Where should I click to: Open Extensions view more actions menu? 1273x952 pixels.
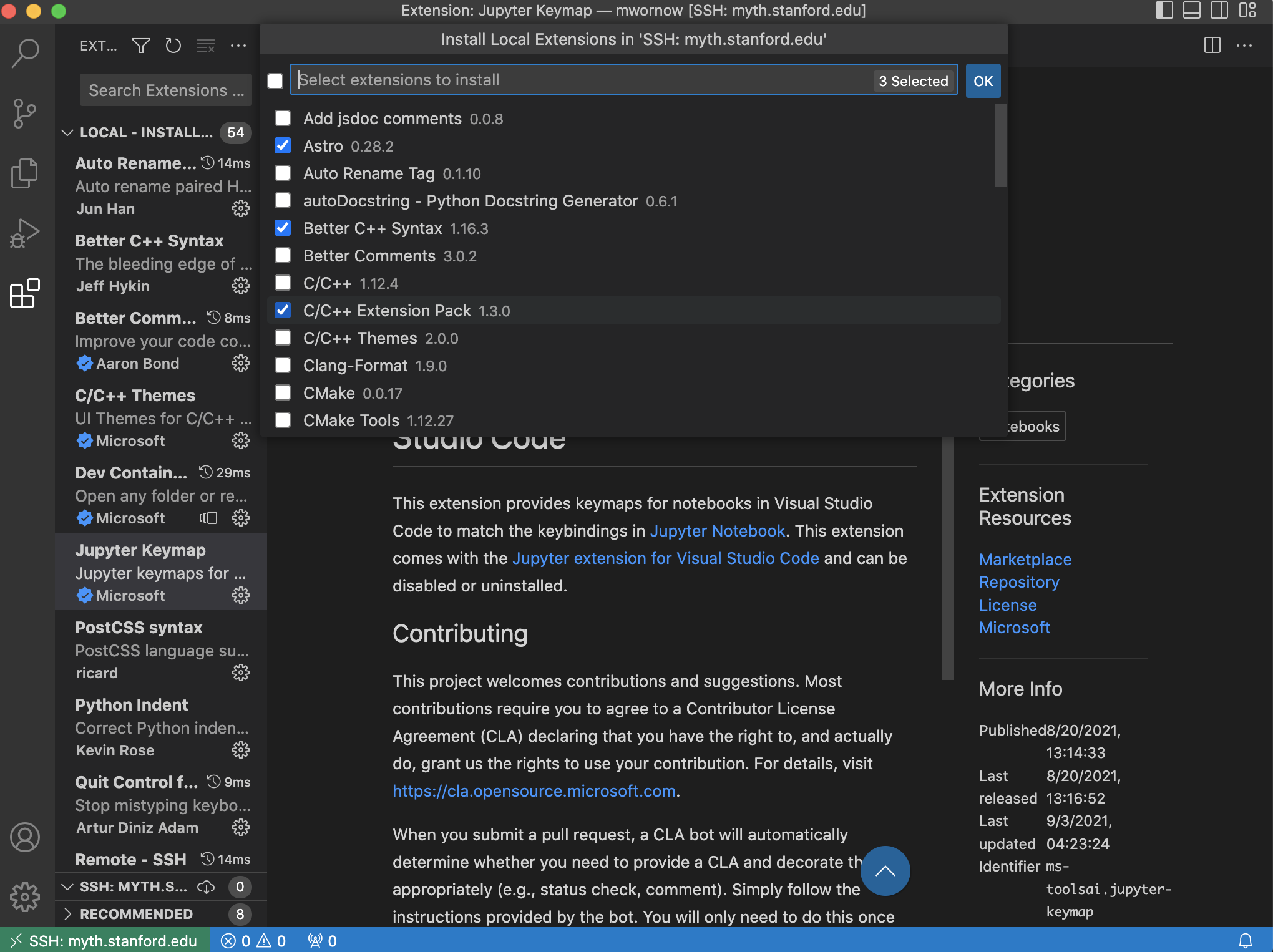click(238, 46)
